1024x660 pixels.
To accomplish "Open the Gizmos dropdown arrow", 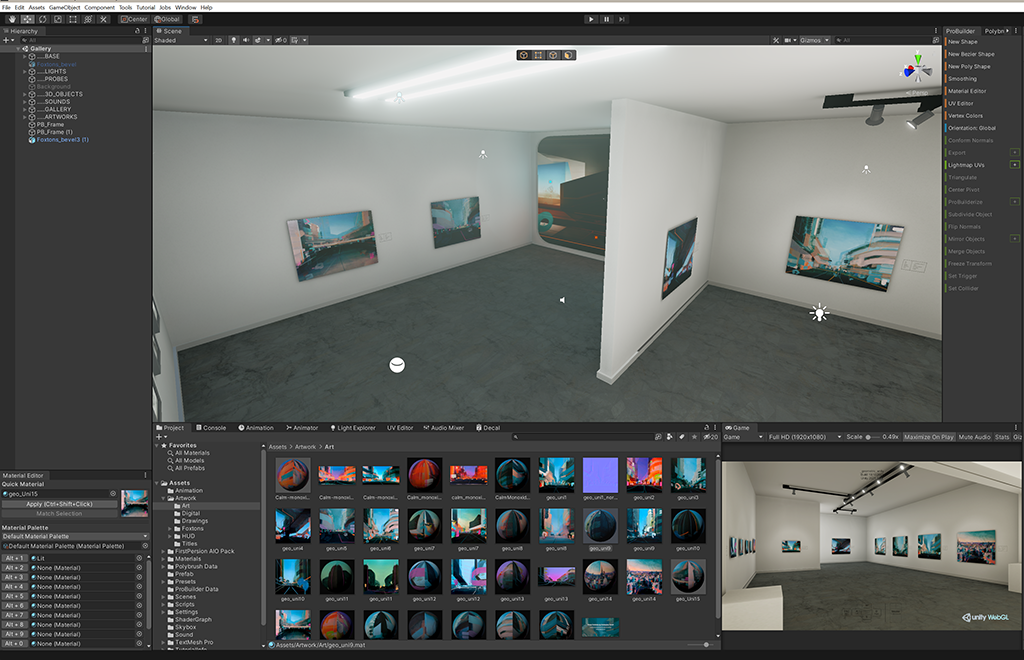I will [827, 40].
